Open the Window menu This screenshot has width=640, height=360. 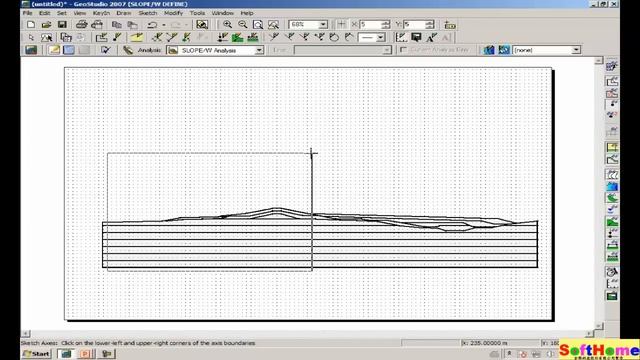pos(222,13)
